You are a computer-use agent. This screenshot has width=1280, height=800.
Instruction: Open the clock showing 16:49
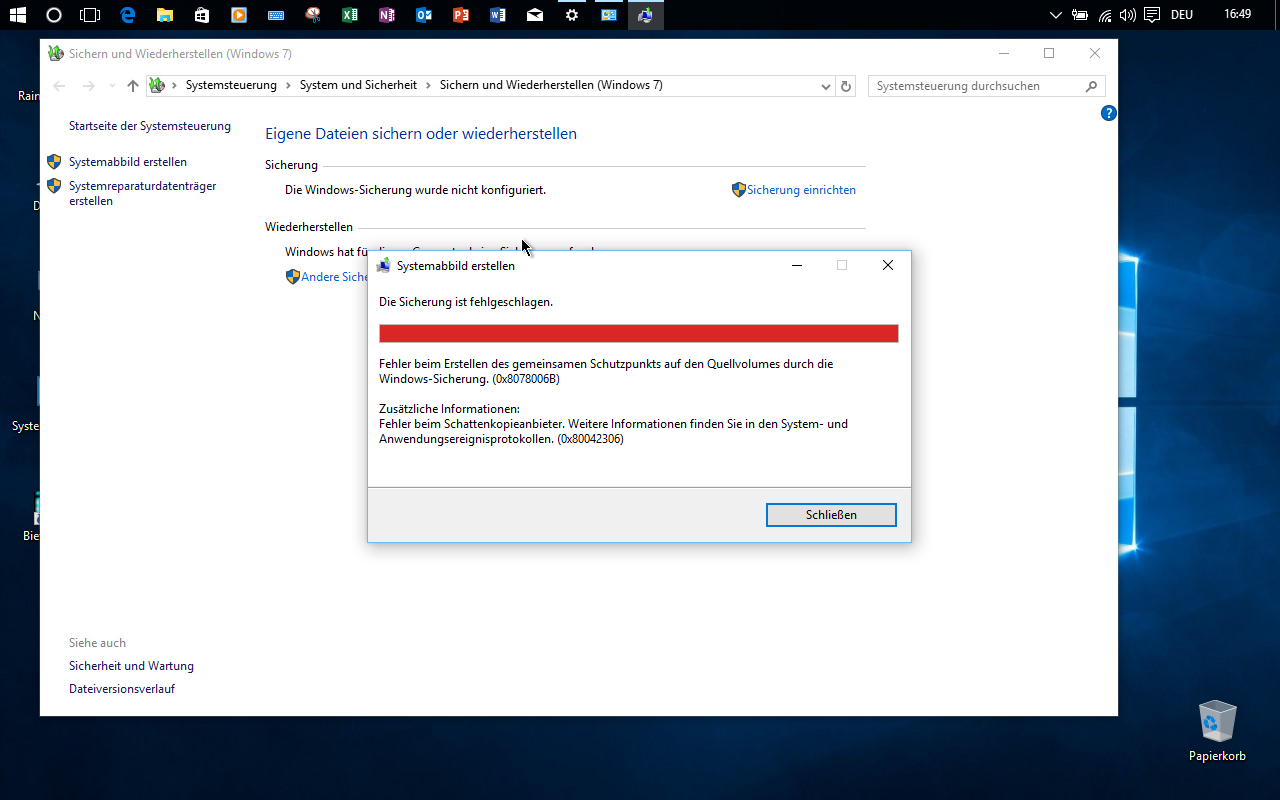(1237, 15)
